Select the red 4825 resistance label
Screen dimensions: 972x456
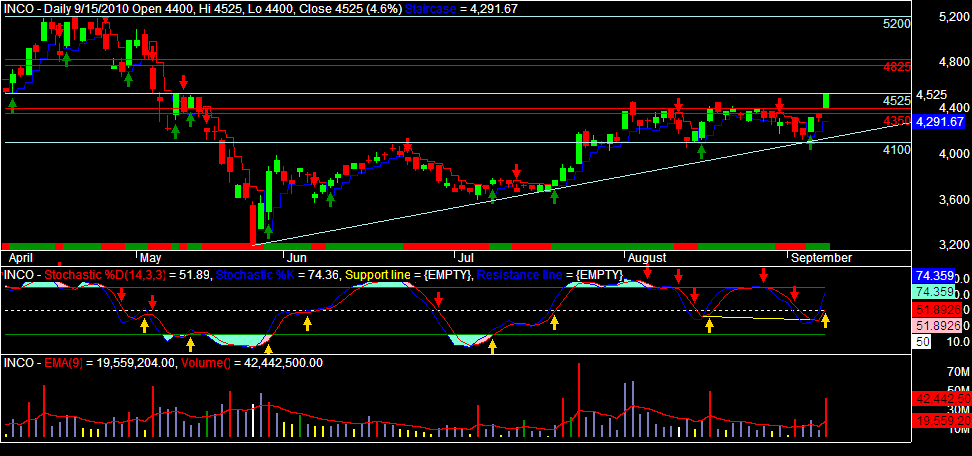click(x=896, y=67)
